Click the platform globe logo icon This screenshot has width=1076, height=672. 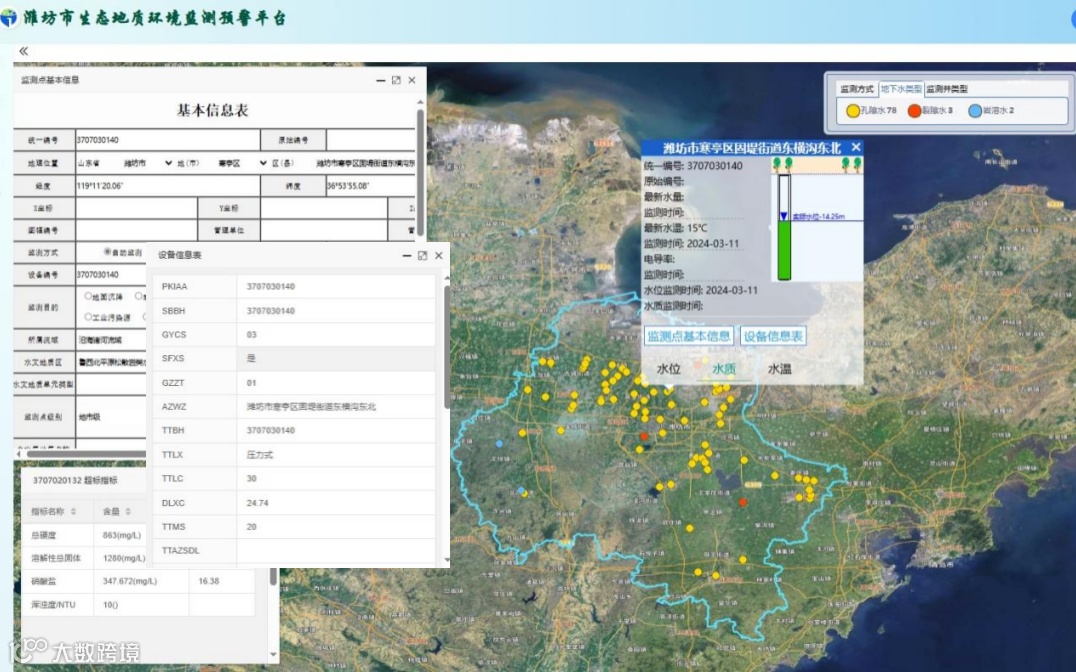click(x=11, y=18)
